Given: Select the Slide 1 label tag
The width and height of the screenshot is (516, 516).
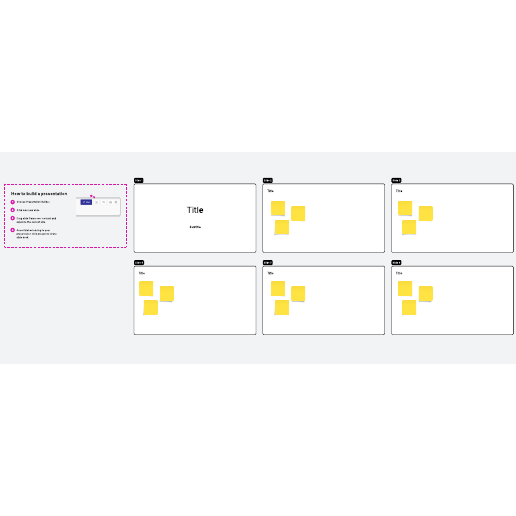Looking at the screenshot, I should click(x=139, y=180).
